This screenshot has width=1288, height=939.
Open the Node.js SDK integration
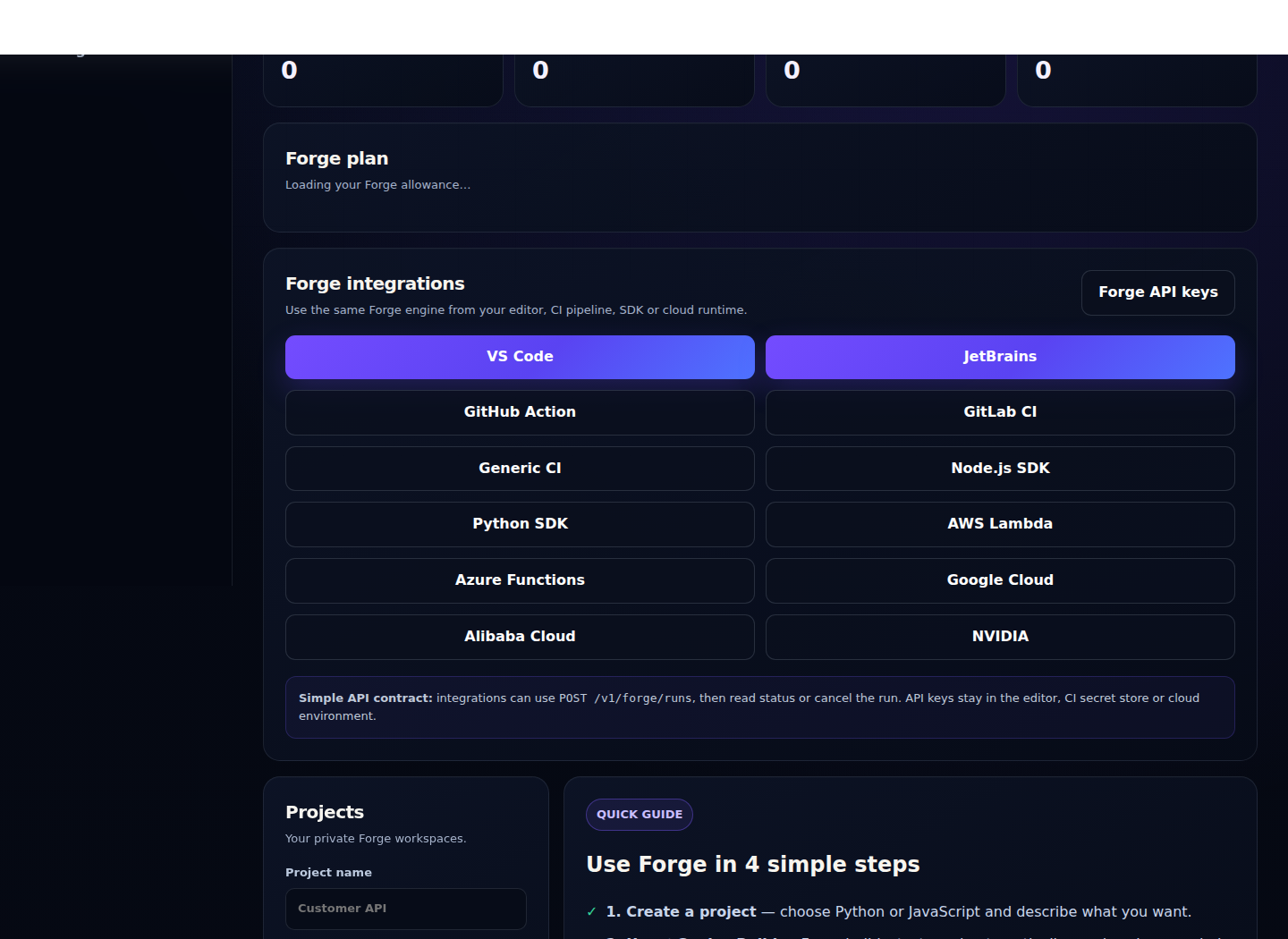point(1000,469)
